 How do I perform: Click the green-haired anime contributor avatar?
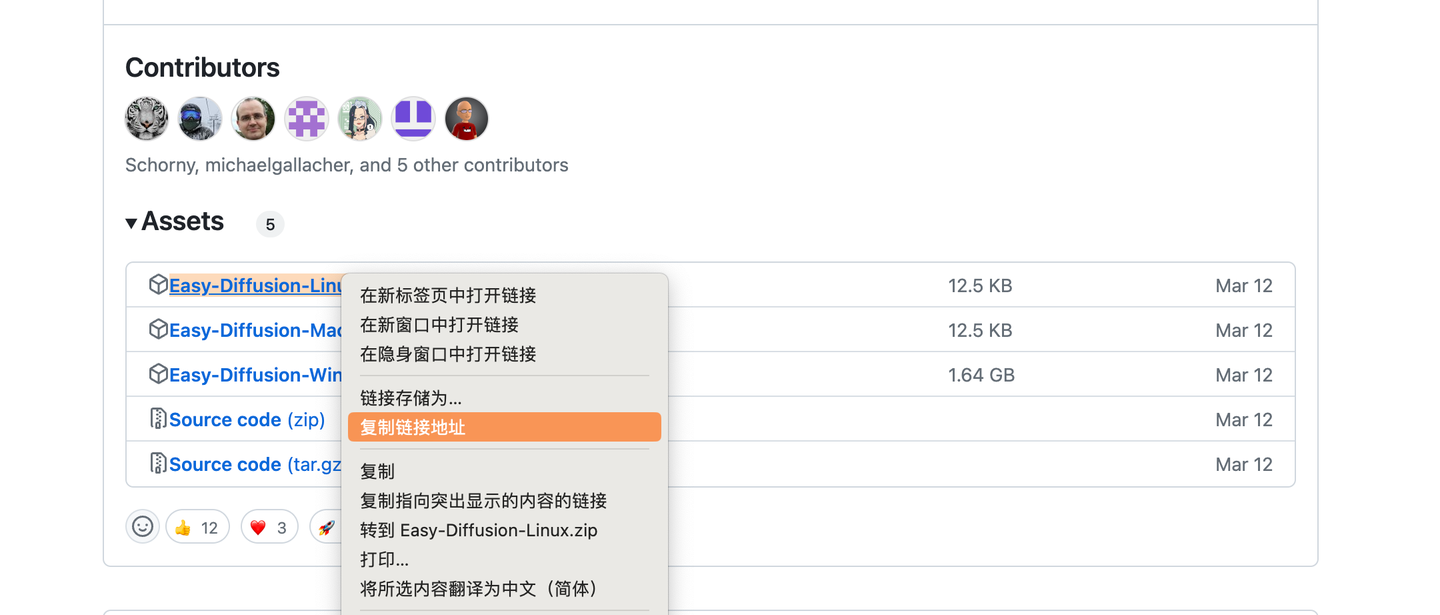pos(360,119)
